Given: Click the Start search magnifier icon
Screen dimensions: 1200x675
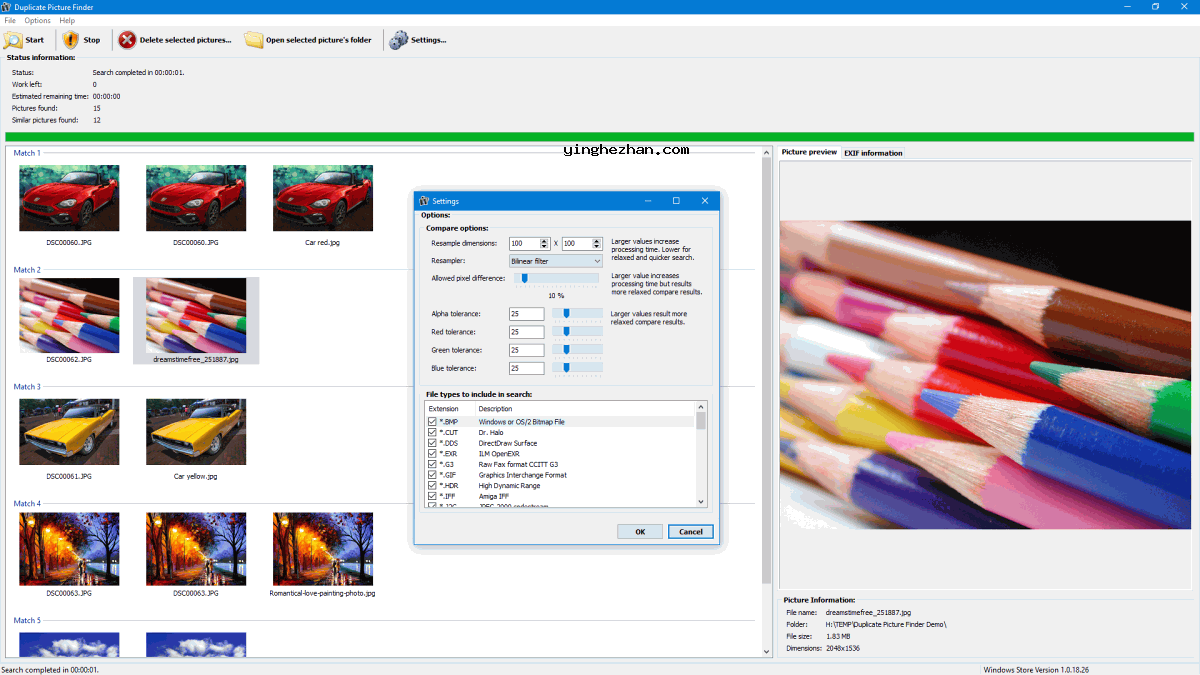Looking at the screenshot, I should 12,40.
